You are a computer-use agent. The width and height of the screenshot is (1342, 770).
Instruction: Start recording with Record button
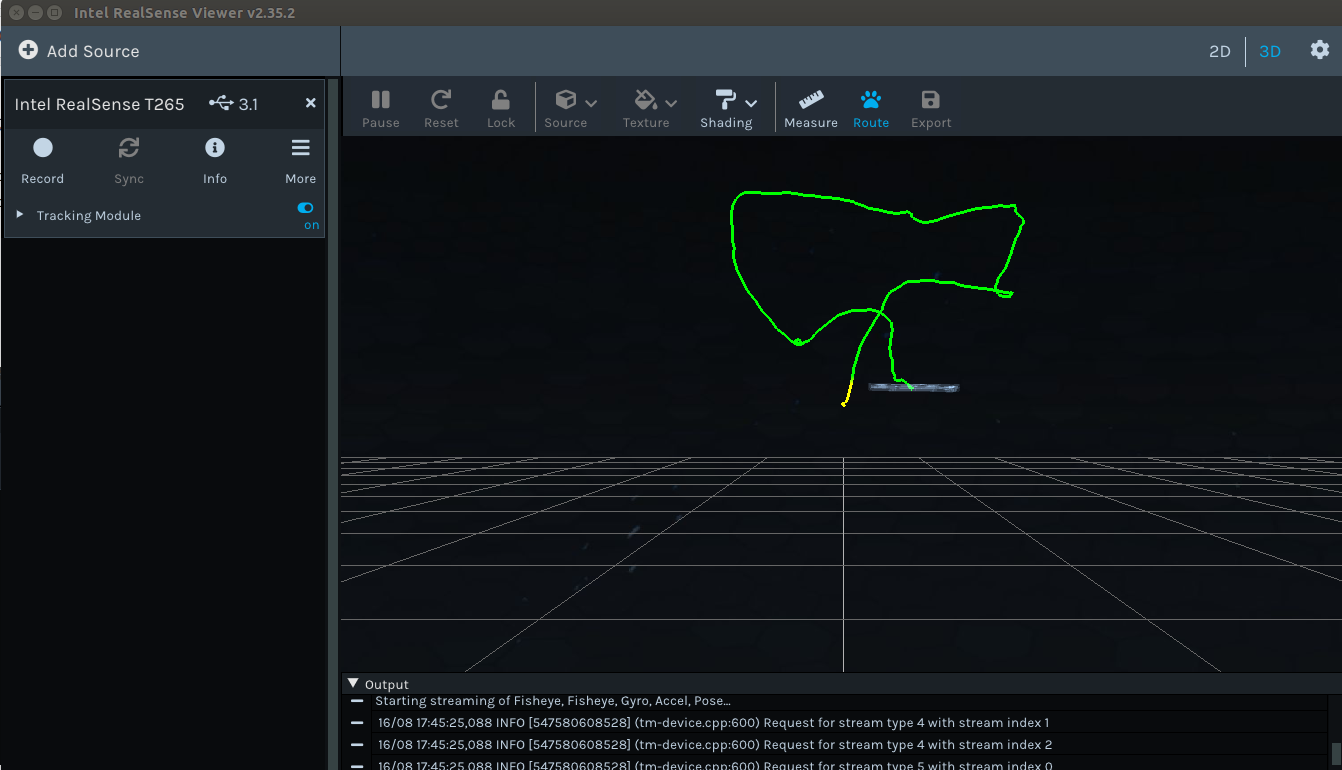tap(42, 160)
